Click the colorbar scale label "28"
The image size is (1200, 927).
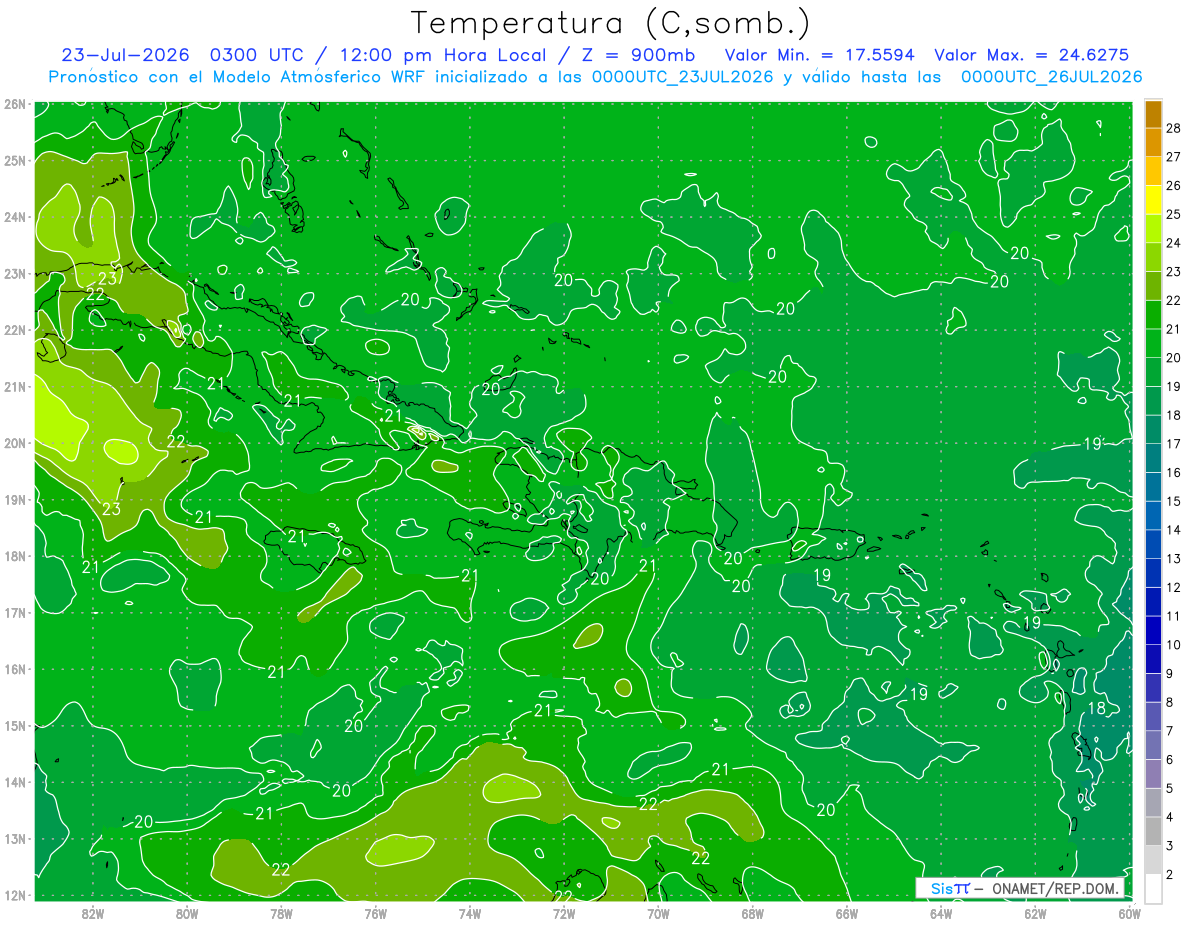pos(1174,128)
